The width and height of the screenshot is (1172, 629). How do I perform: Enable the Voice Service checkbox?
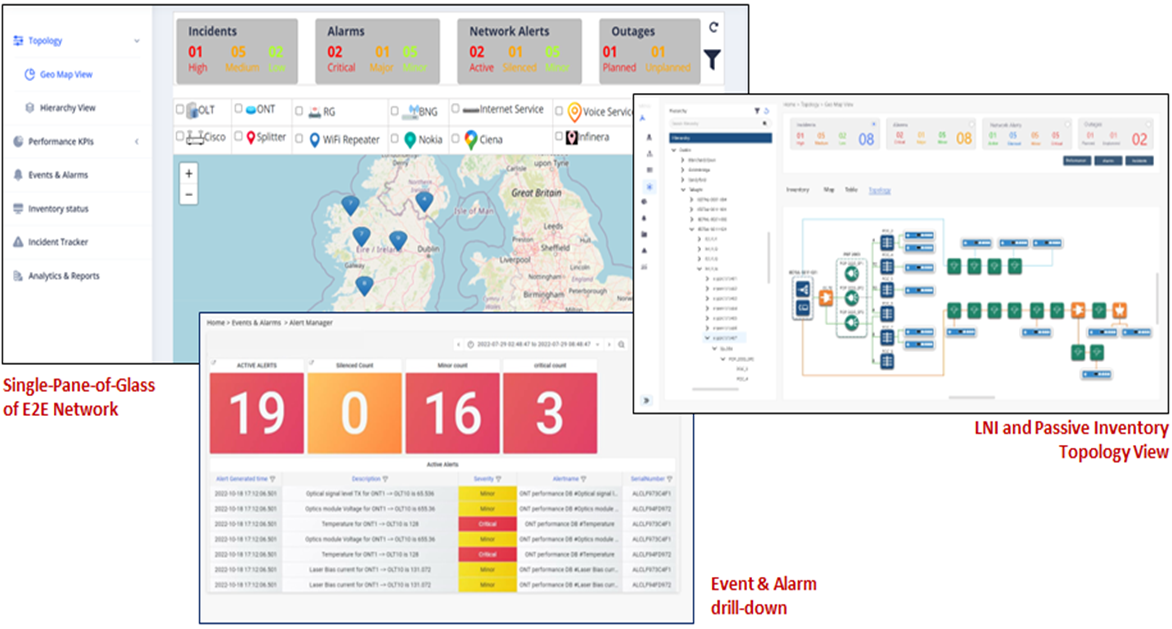tap(559, 111)
